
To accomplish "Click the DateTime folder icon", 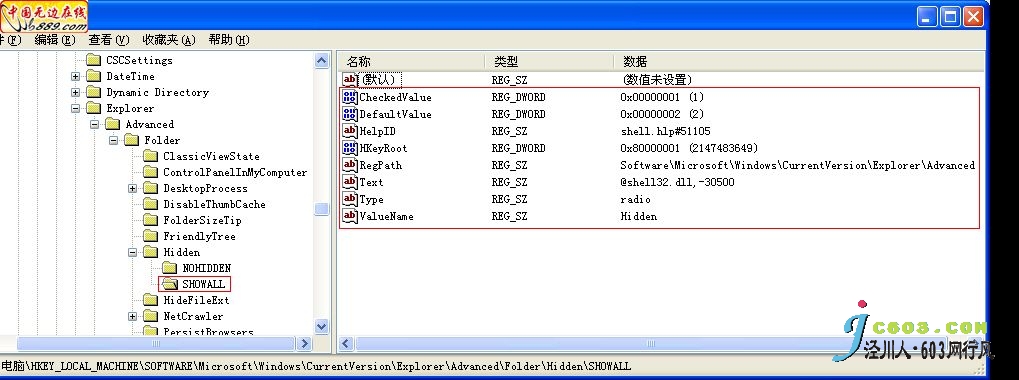I will (94, 76).
